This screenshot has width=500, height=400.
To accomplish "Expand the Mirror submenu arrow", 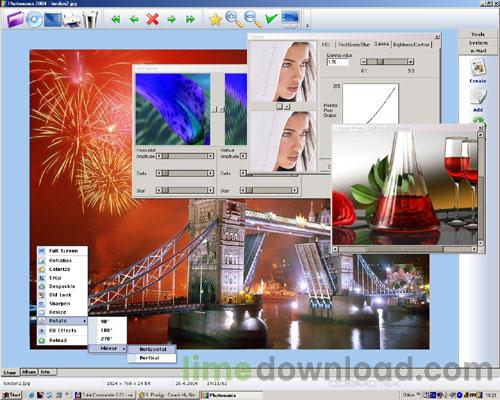I will 124,349.
